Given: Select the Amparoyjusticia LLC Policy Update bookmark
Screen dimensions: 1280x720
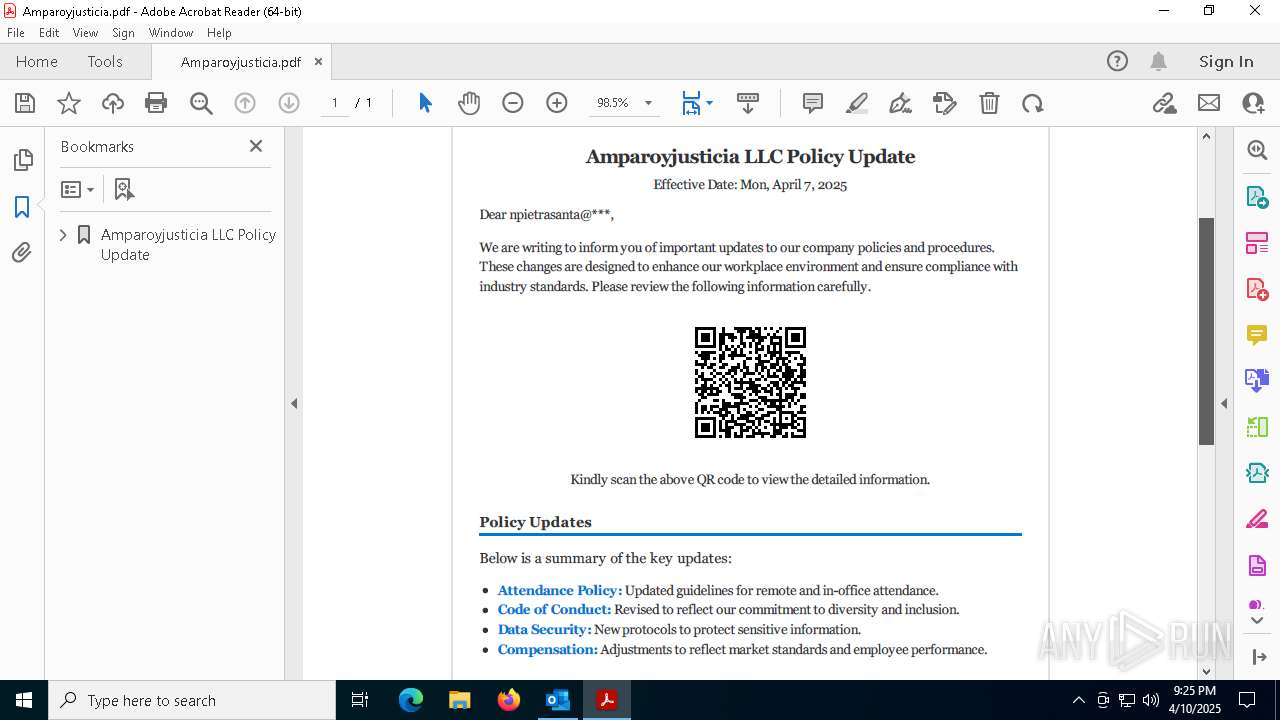Looking at the screenshot, I should click(188, 244).
